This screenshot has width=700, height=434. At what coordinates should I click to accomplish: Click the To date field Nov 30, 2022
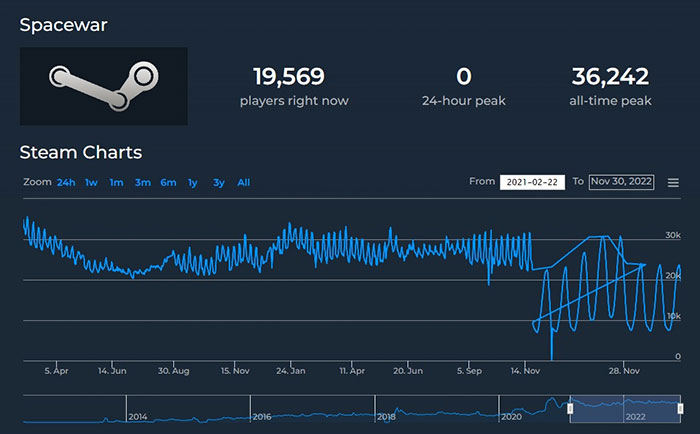[621, 182]
